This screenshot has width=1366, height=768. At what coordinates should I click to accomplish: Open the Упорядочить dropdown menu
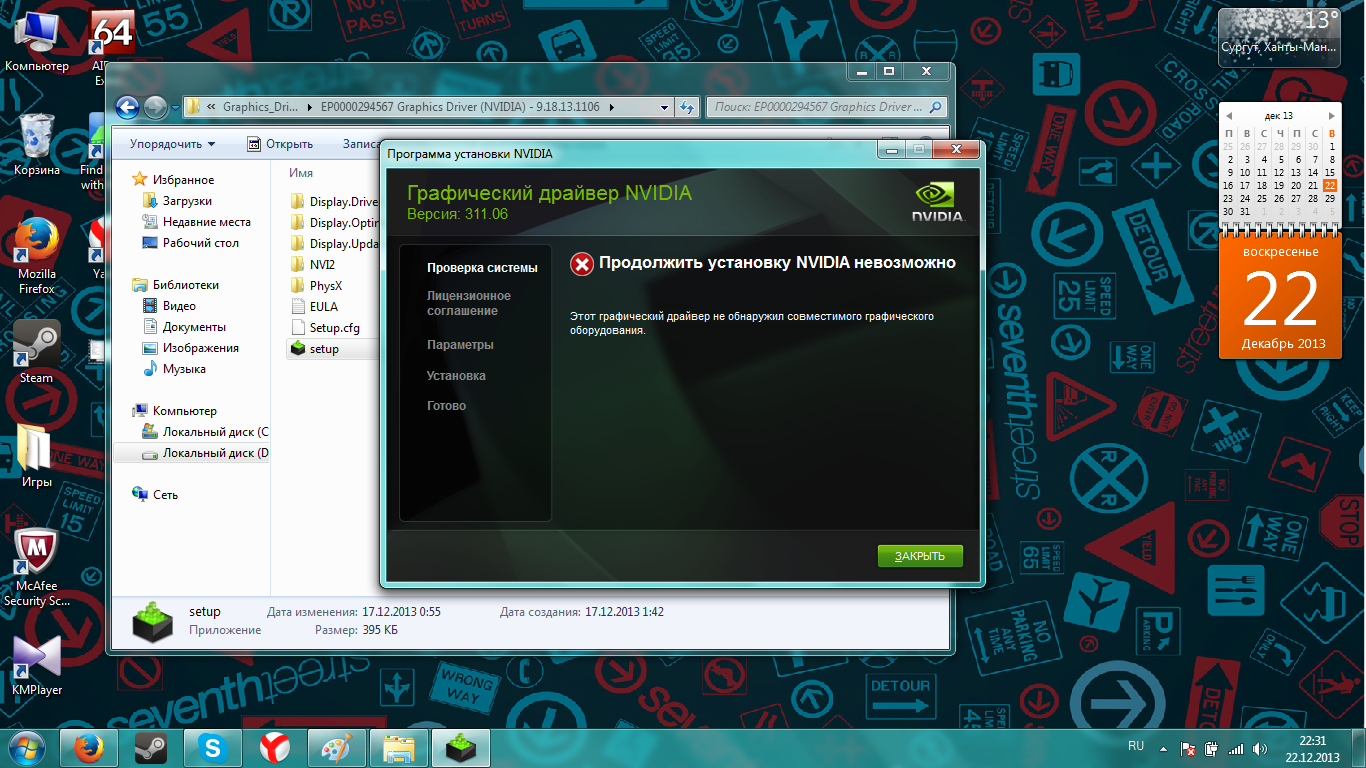pyautogui.click(x=172, y=144)
